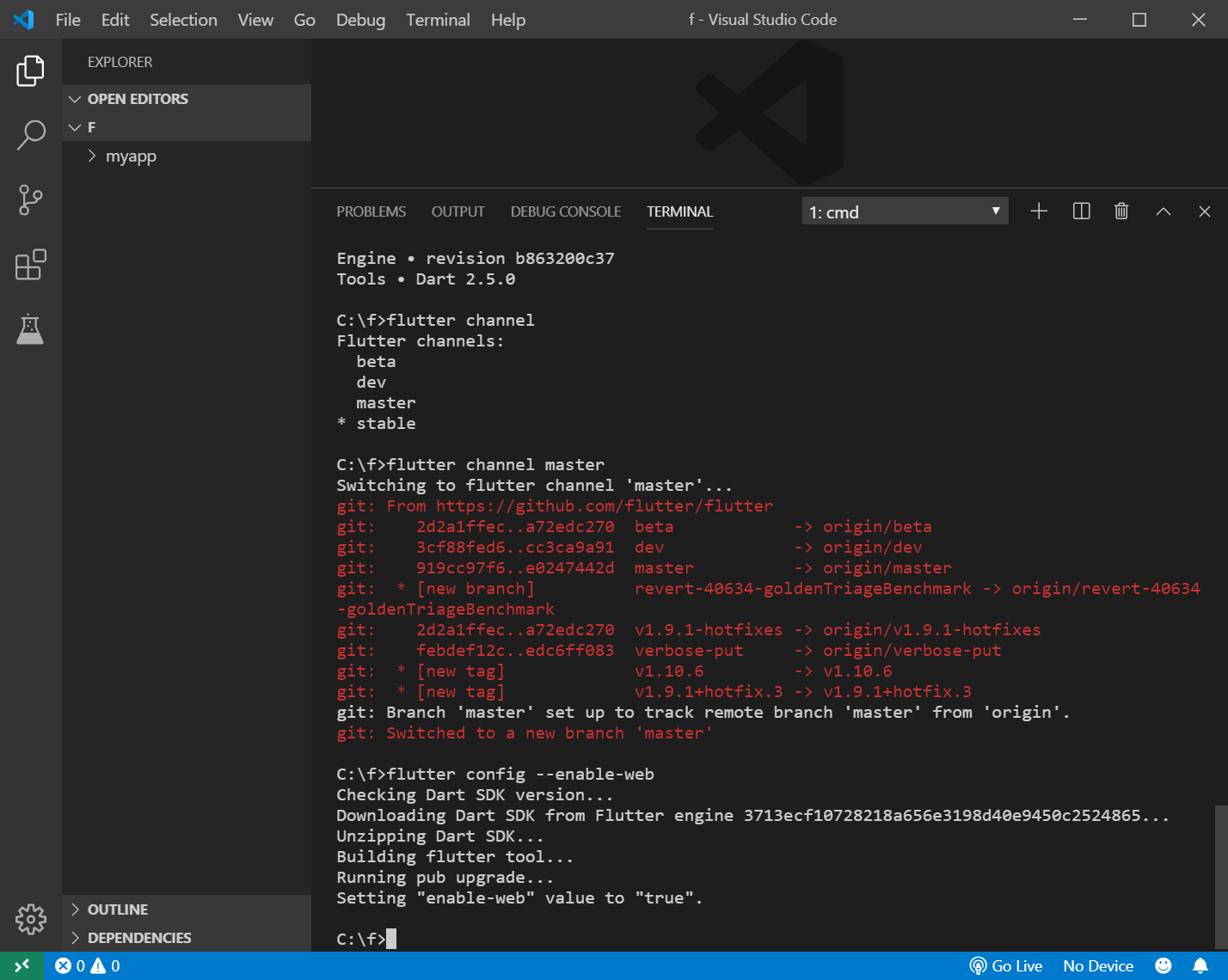Click No Device in status bar
This screenshot has height=980, width=1228.
point(1098,965)
